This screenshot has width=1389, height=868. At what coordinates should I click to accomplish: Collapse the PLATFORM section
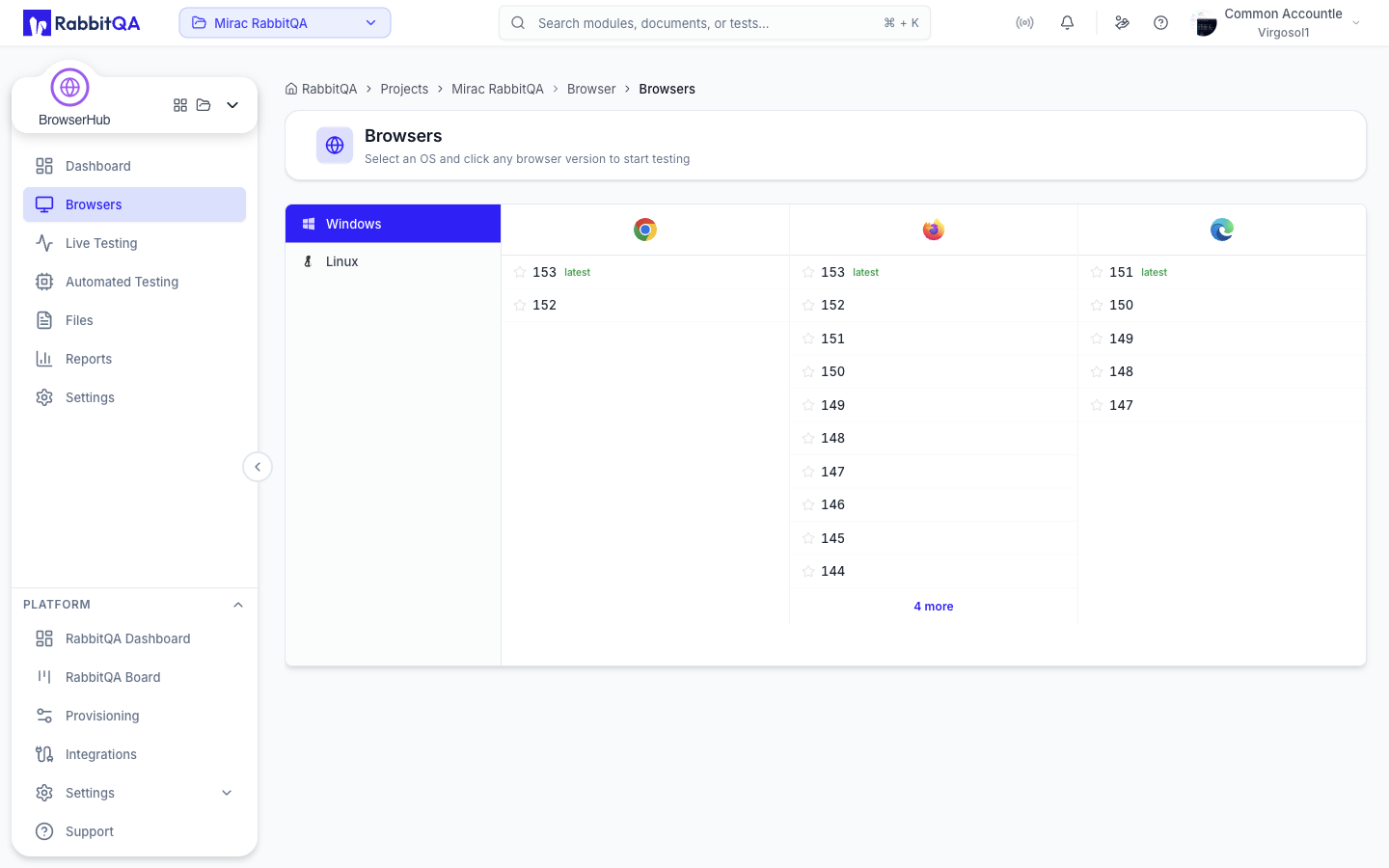click(238, 605)
